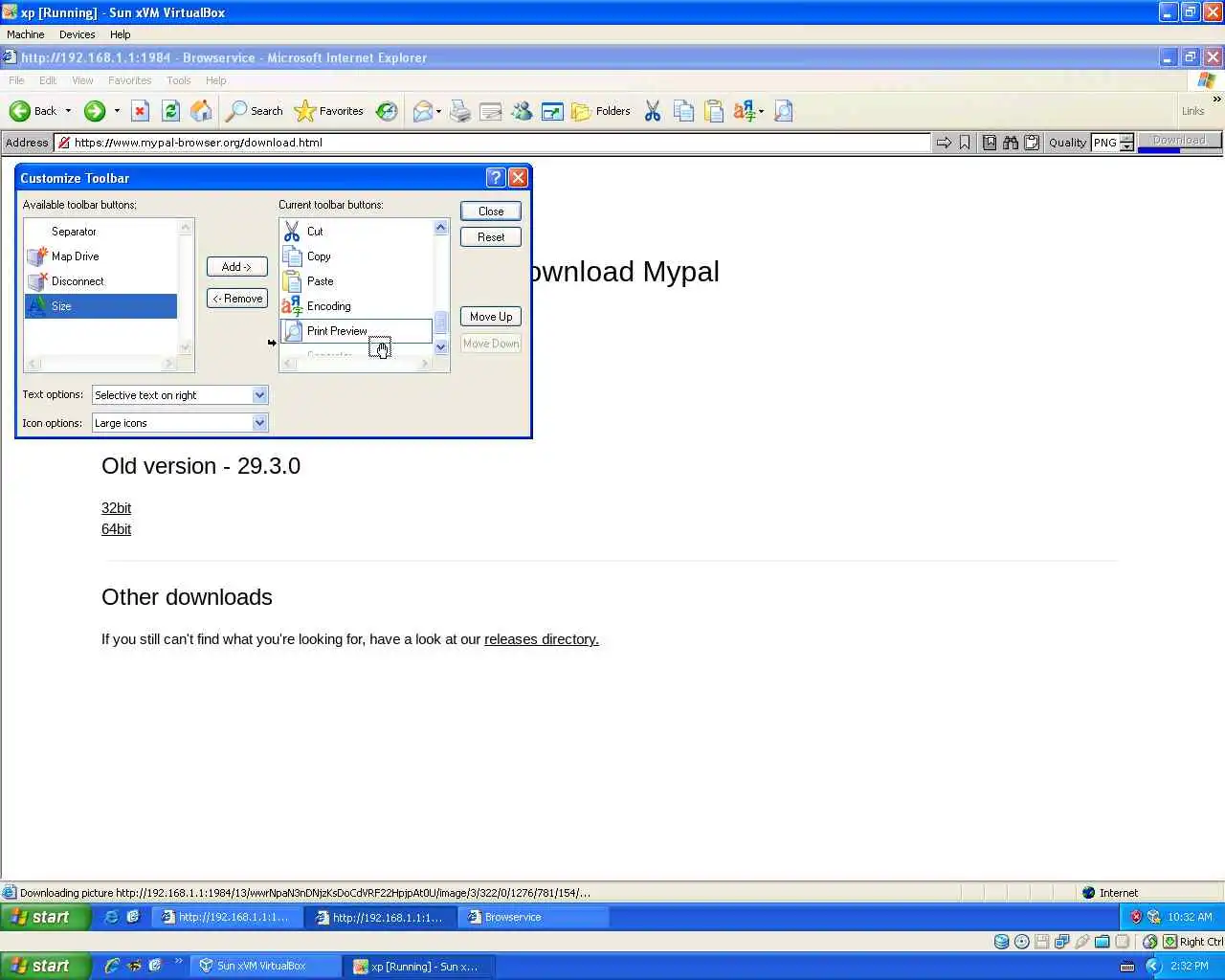Open the 64bit download link

pos(116,529)
